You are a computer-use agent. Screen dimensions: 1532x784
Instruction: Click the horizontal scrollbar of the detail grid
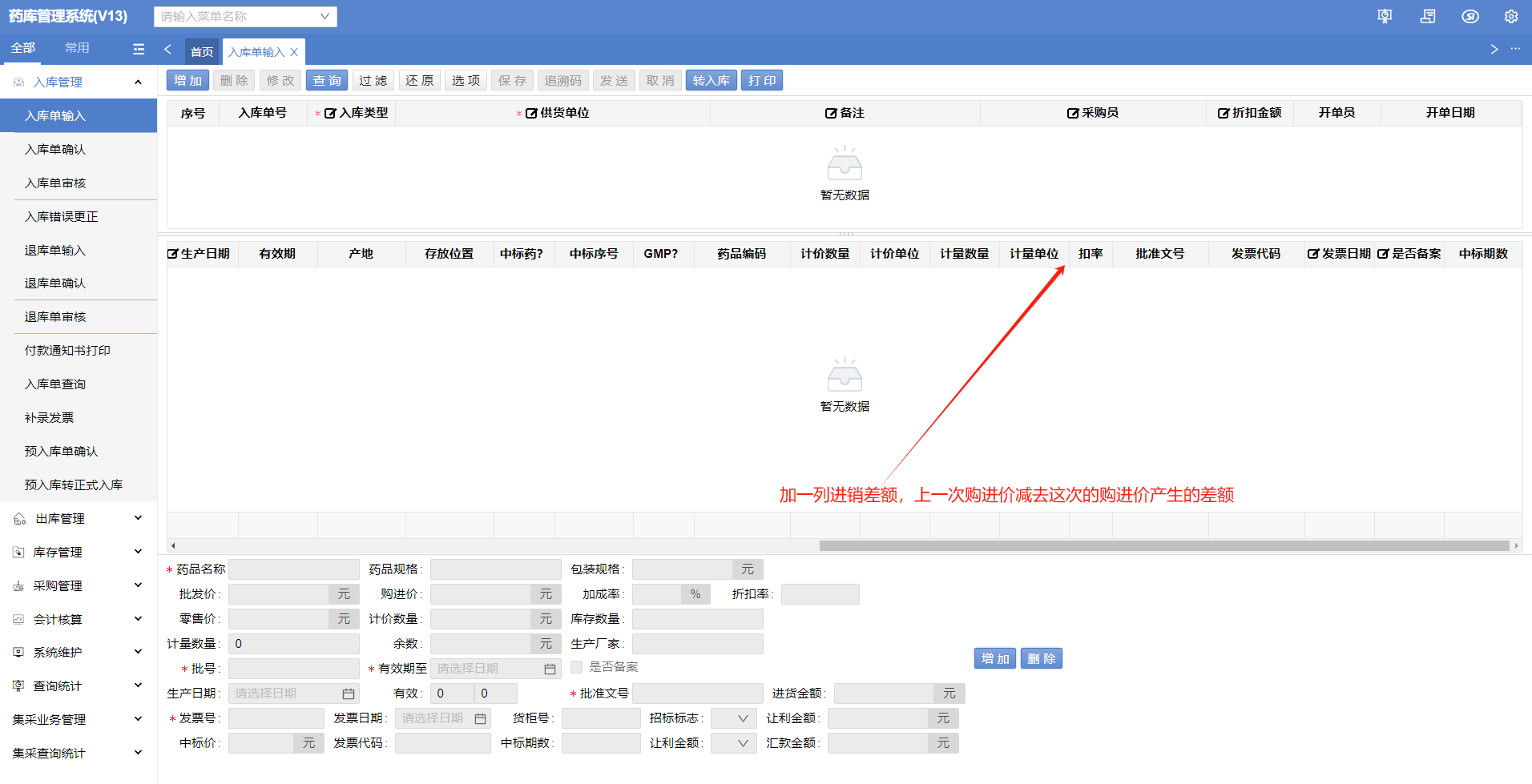[x=1164, y=546]
